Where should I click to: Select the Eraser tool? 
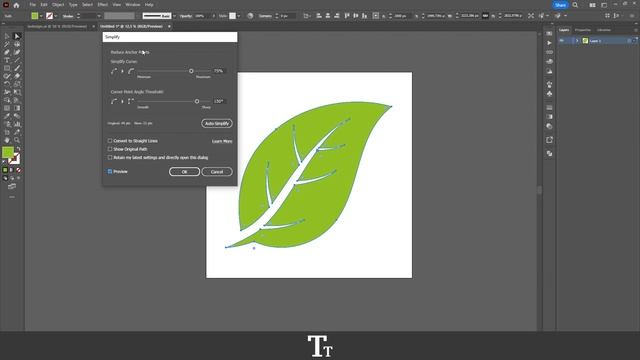(x=17, y=76)
